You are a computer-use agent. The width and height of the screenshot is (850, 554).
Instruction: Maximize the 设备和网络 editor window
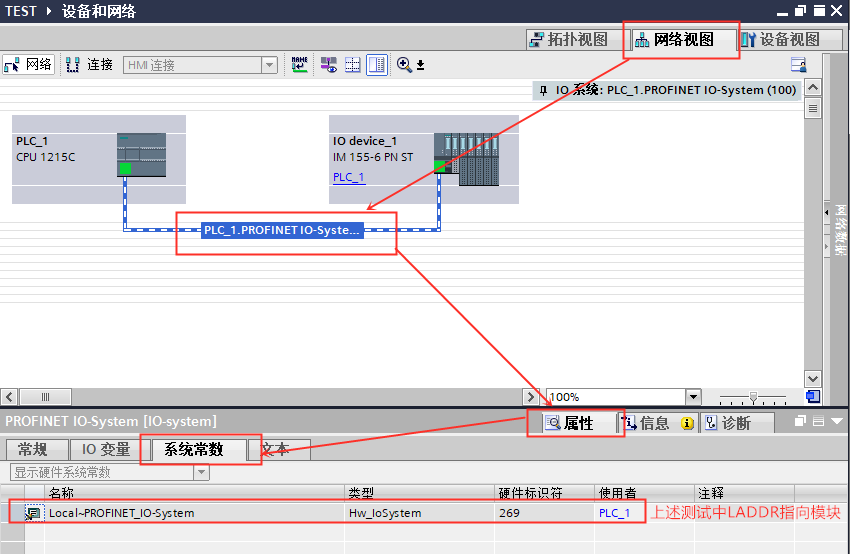tap(819, 11)
